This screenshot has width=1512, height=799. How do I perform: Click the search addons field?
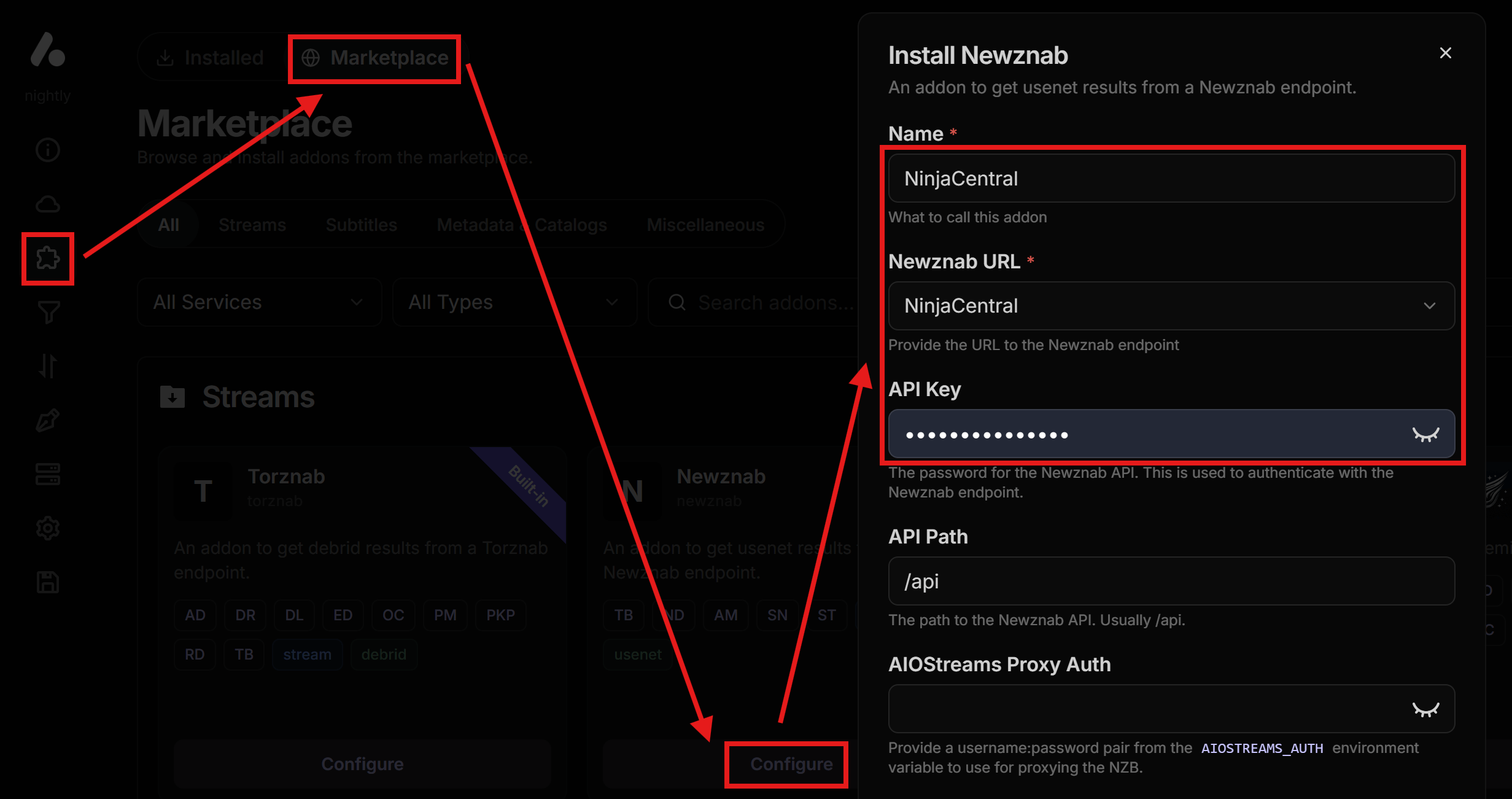coord(761,302)
